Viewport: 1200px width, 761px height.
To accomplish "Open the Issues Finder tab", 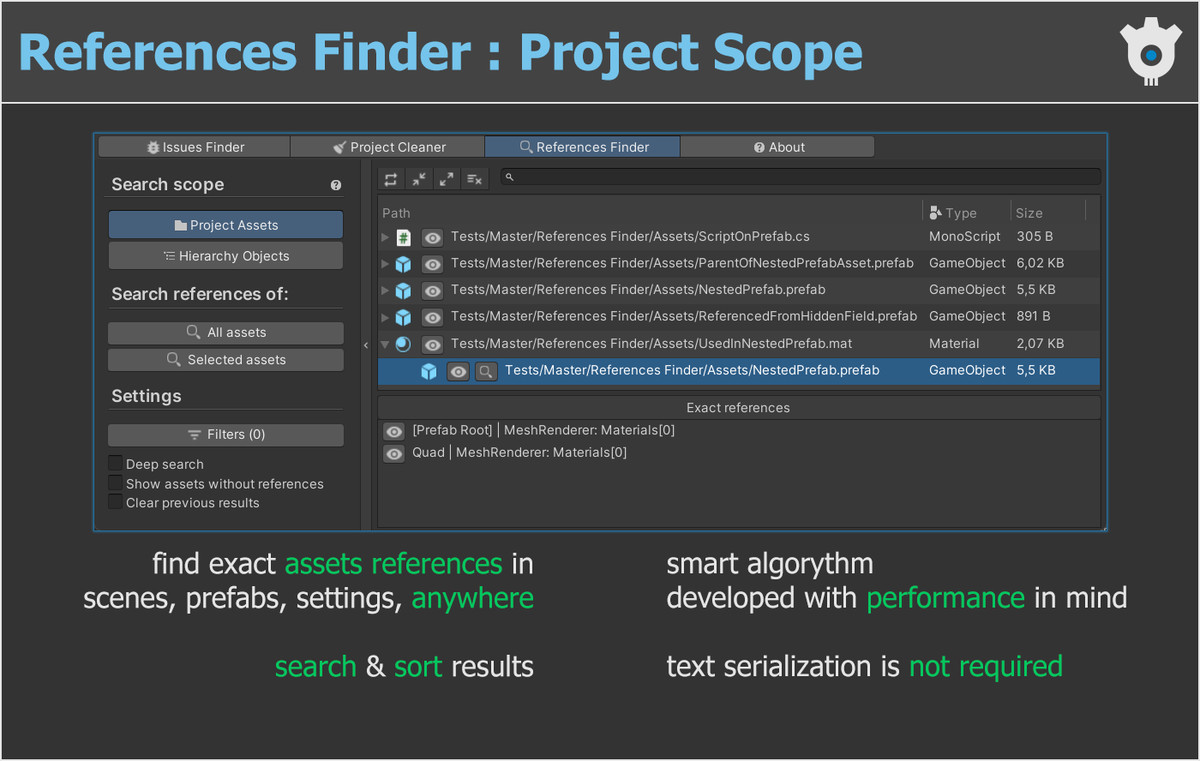I will click(x=193, y=146).
